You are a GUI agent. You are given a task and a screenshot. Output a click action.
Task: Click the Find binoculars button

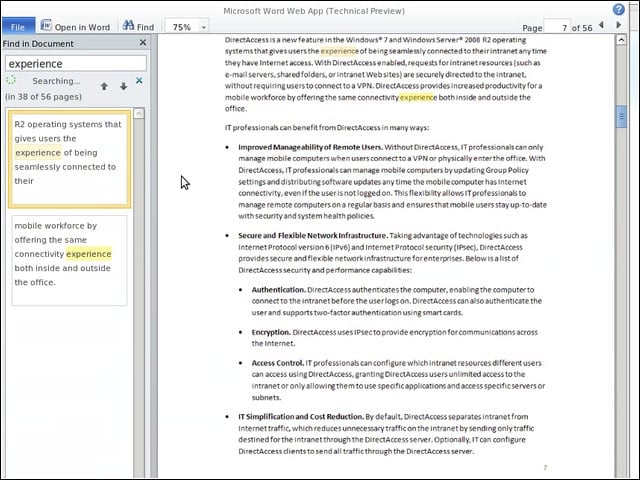[x=139, y=27]
